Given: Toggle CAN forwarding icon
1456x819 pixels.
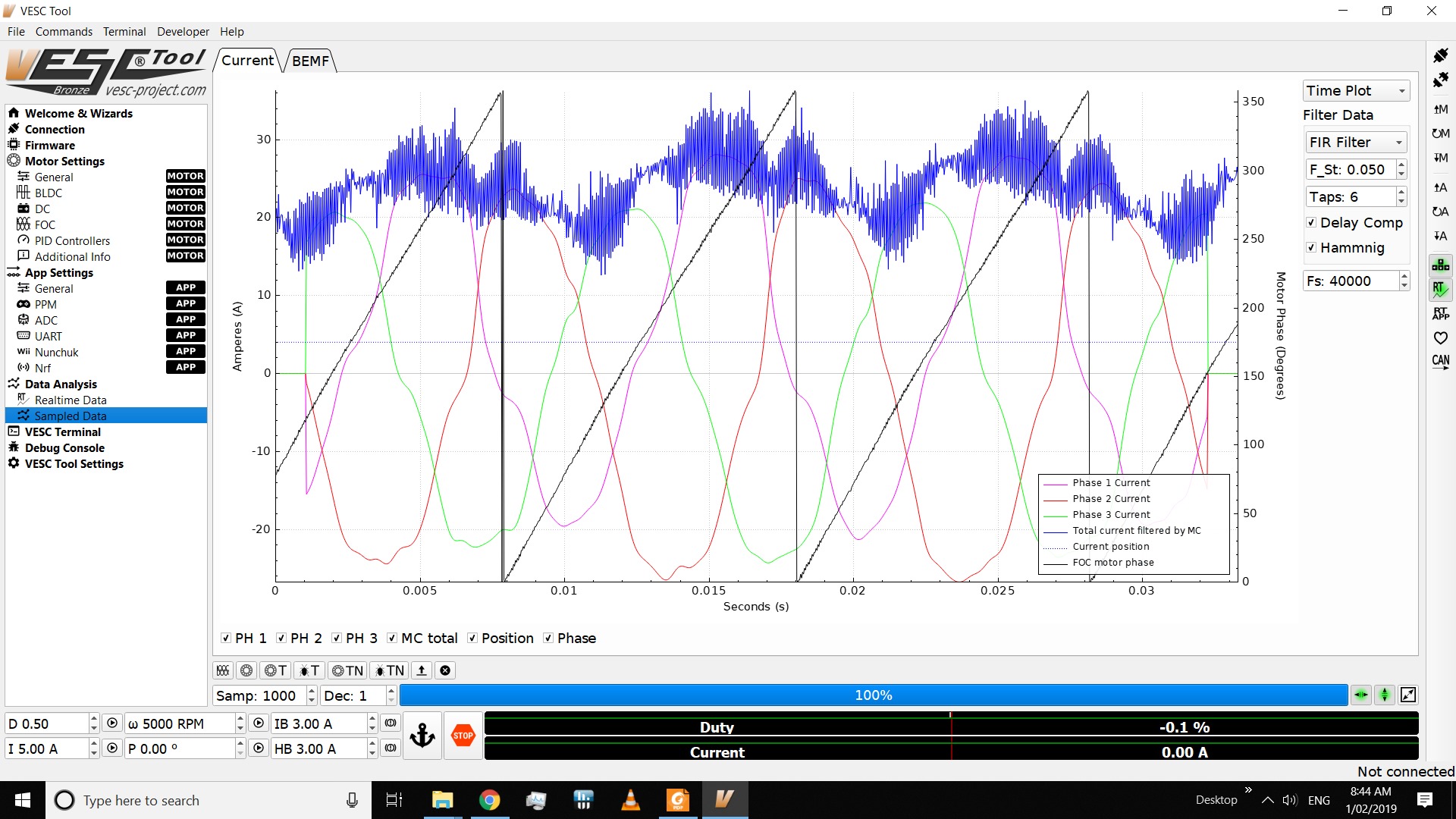Looking at the screenshot, I should [1441, 362].
